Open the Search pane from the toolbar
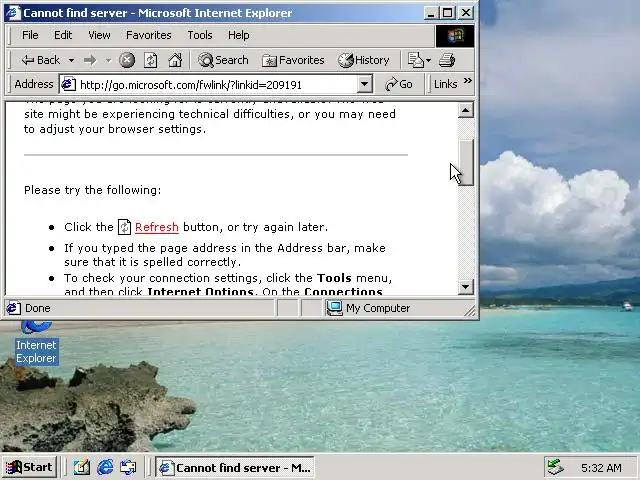Image resolution: width=640 pixels, height=480 pixels. [223, 60]
